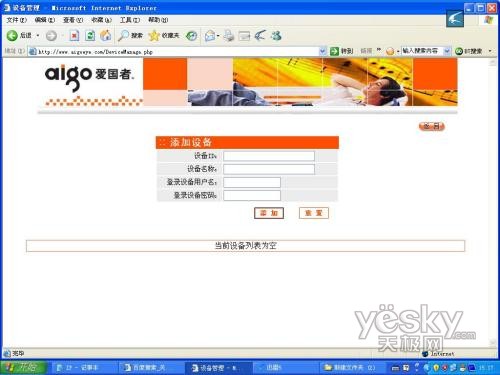Open the Search (搜索) toolbar button

pos(130,35)
